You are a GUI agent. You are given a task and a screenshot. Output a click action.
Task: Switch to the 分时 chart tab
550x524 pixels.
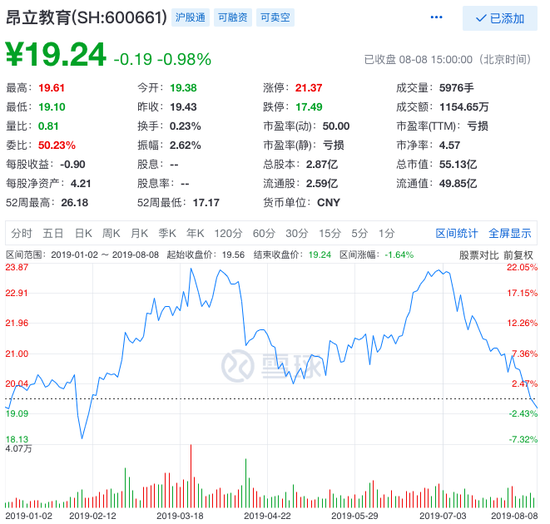click(21, 233)
